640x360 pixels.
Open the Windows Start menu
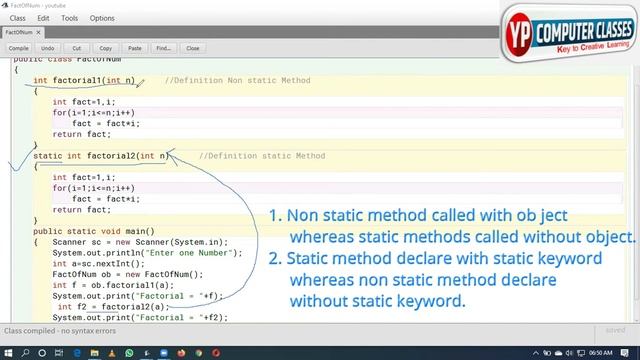(8, 353)
